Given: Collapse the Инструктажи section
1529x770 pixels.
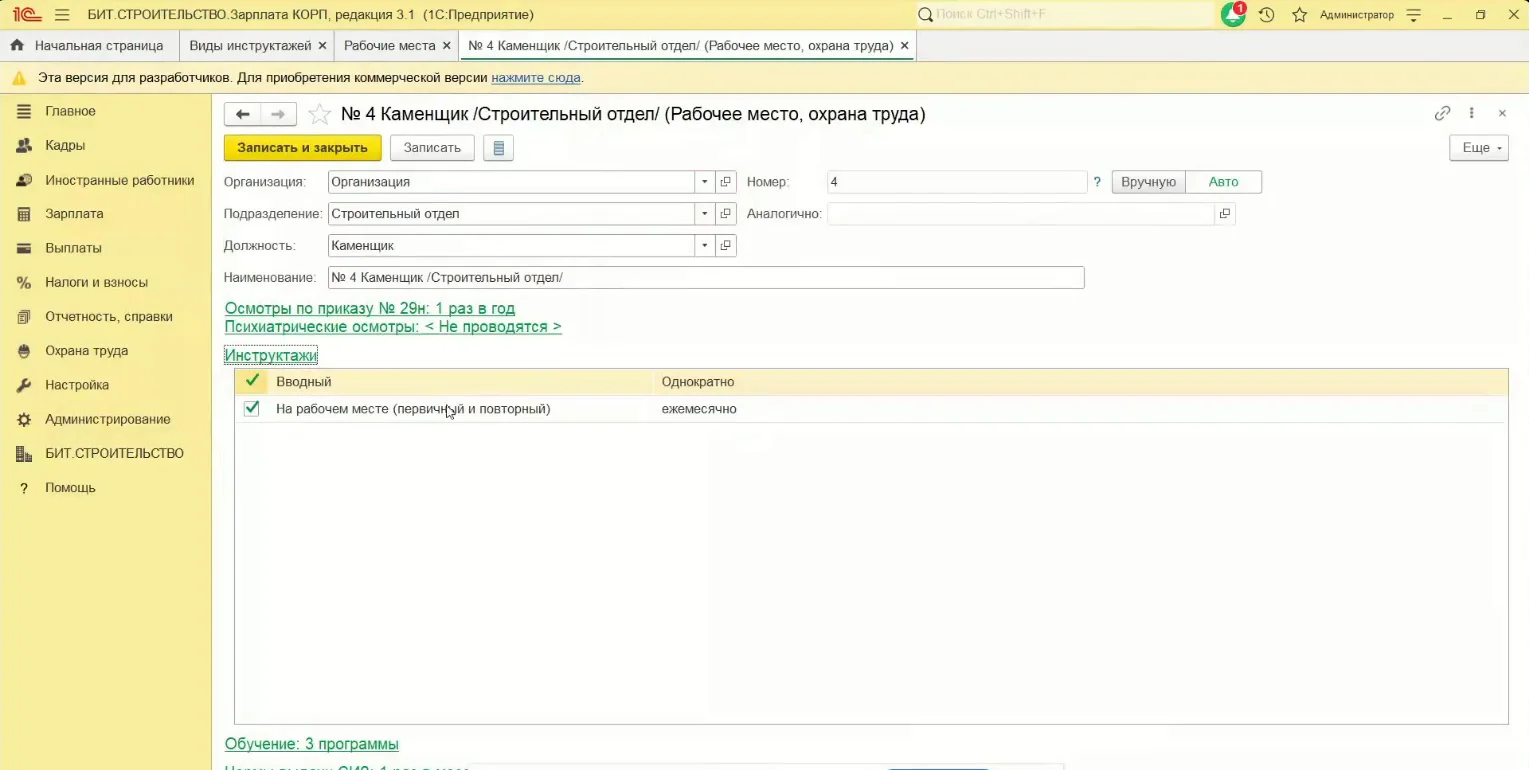Looking at the screenshot, I should 271,355.
